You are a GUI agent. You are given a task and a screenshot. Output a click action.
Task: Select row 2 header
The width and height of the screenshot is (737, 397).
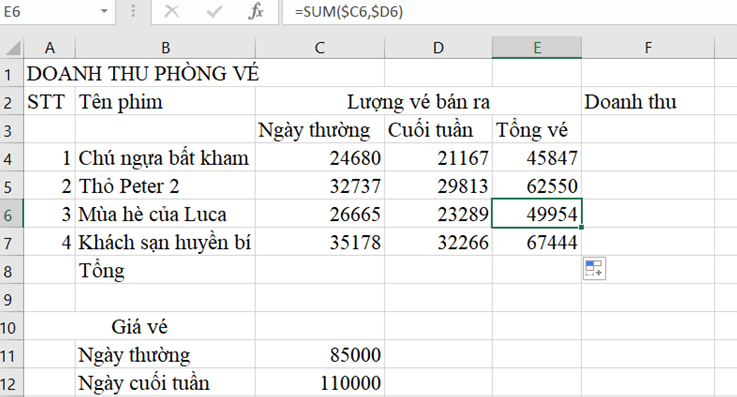point(11,101)
